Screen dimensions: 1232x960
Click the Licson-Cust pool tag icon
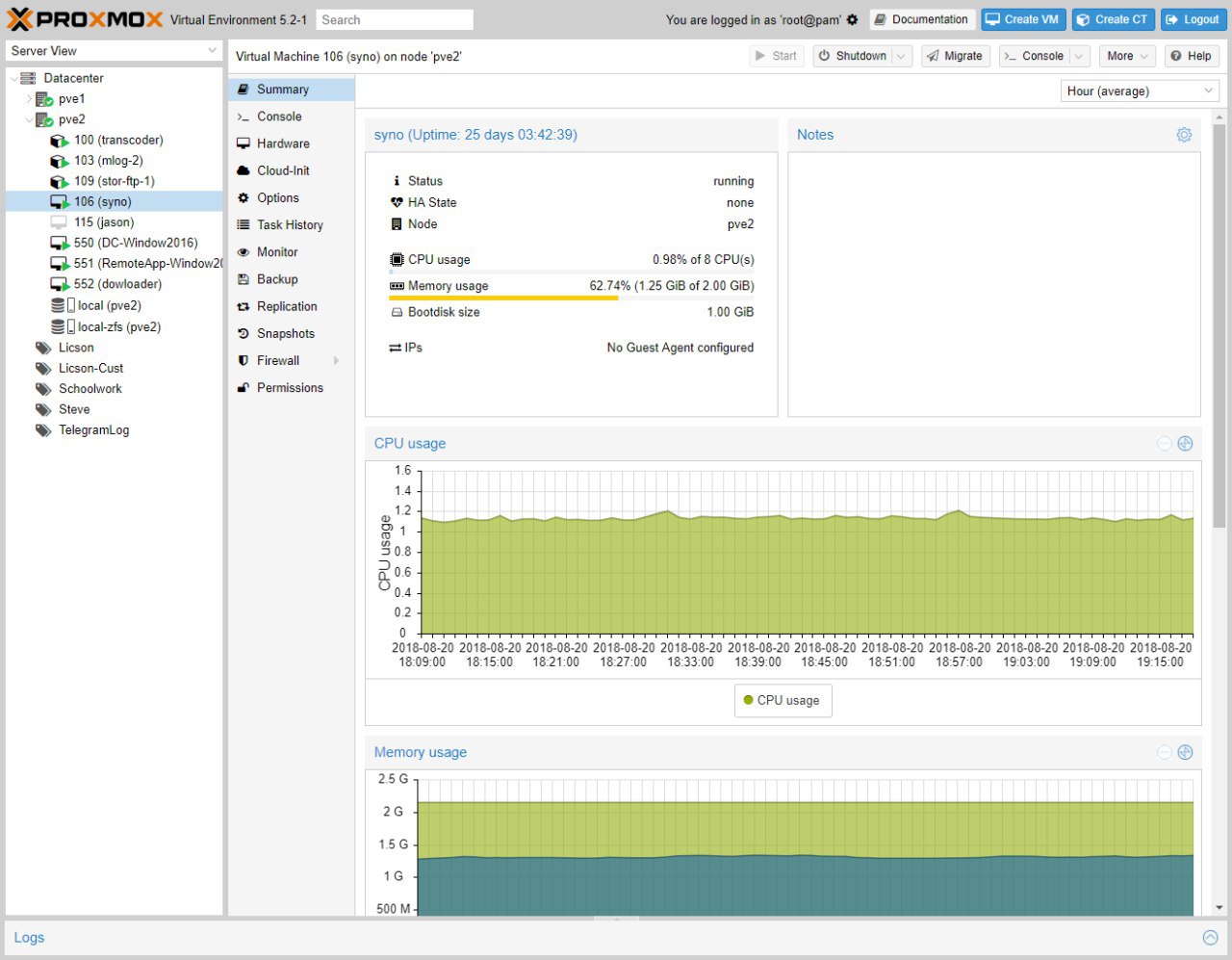tap(43, 368)
